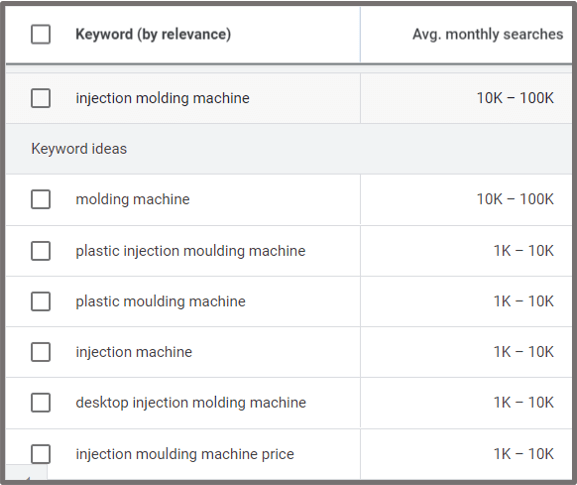Sort by Keyword (by relevance) column header
The height and width of the screenshot is (485, 577).
click(153, 34)
